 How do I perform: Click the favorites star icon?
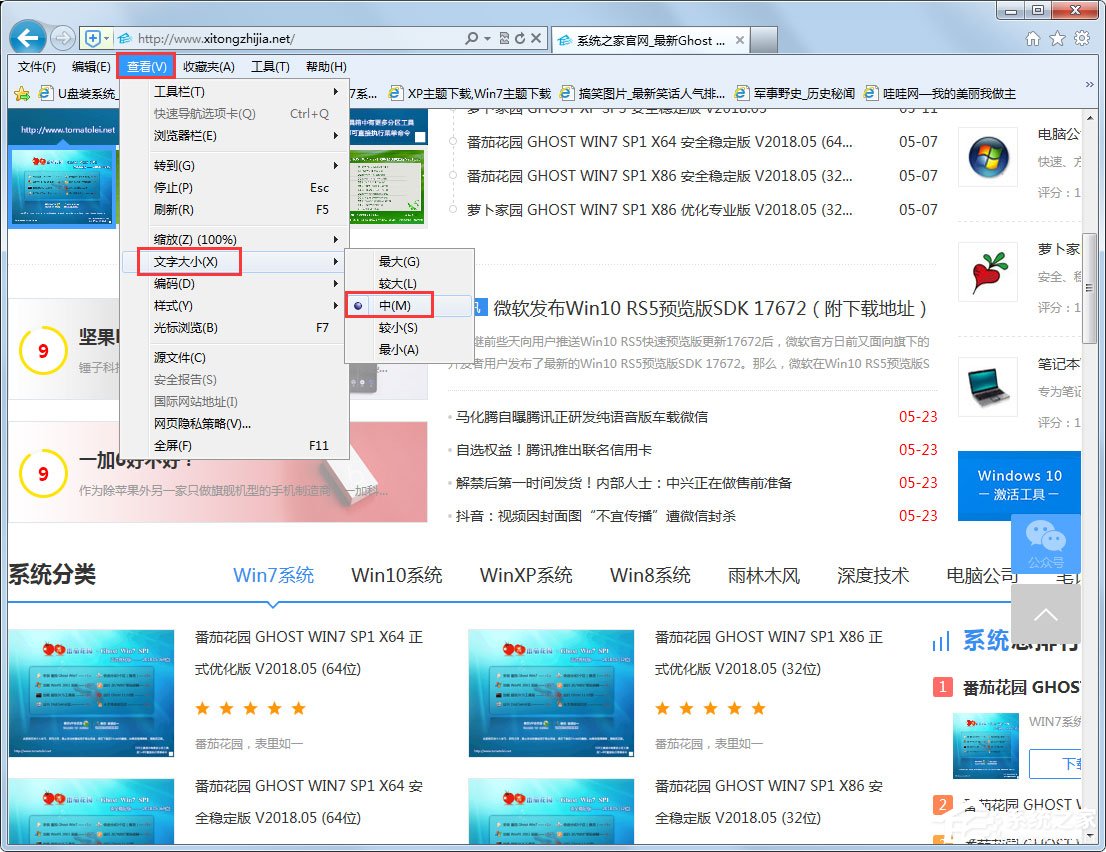1057,37
